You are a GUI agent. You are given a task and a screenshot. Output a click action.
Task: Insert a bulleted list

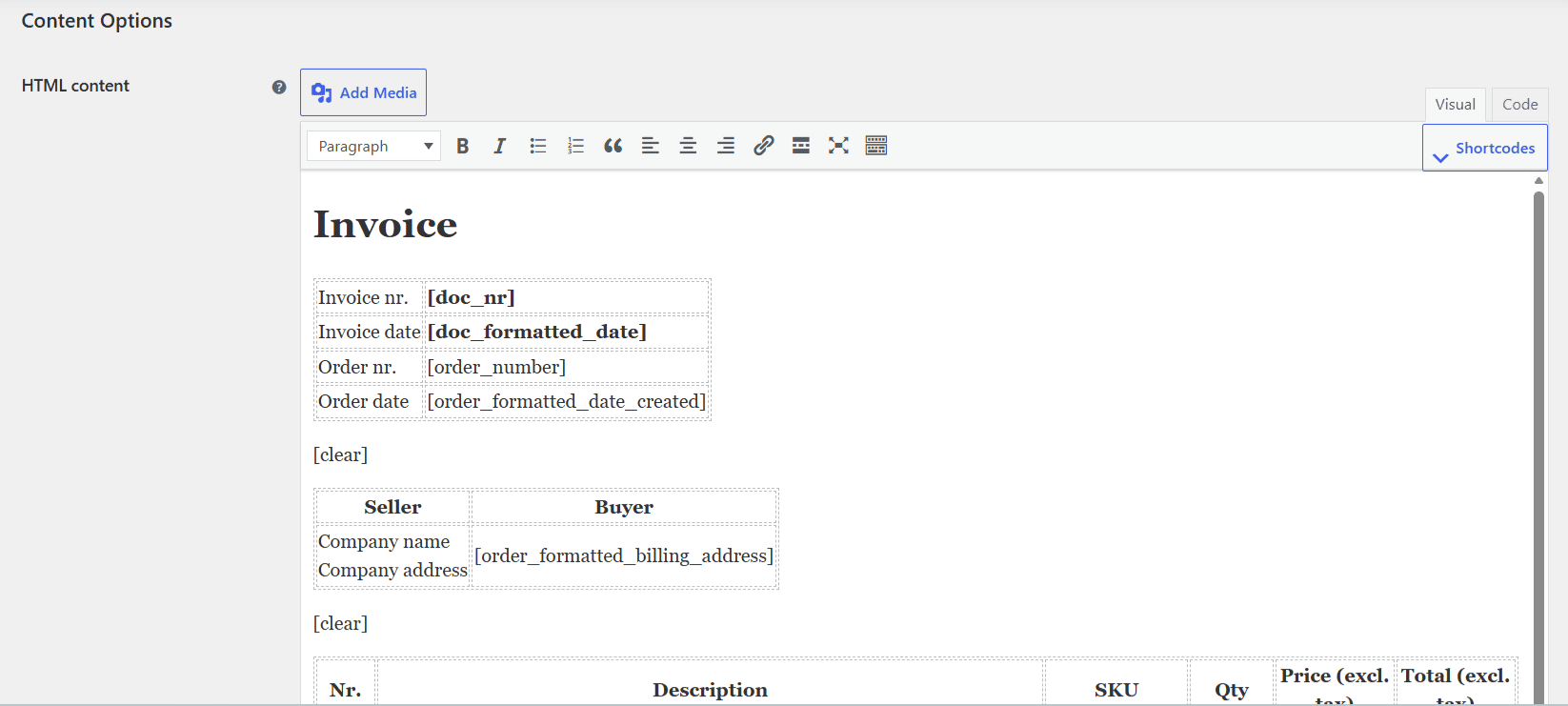pyautogui.click(x=538, y=146)
